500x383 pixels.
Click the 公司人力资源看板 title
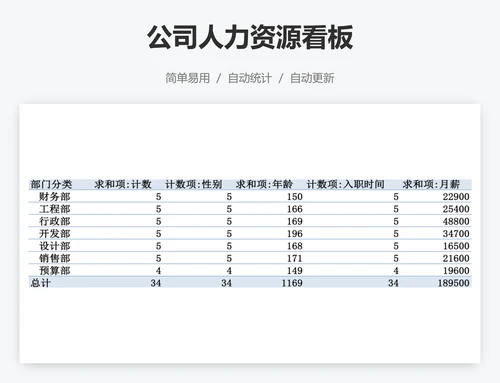tap(250, 37)
